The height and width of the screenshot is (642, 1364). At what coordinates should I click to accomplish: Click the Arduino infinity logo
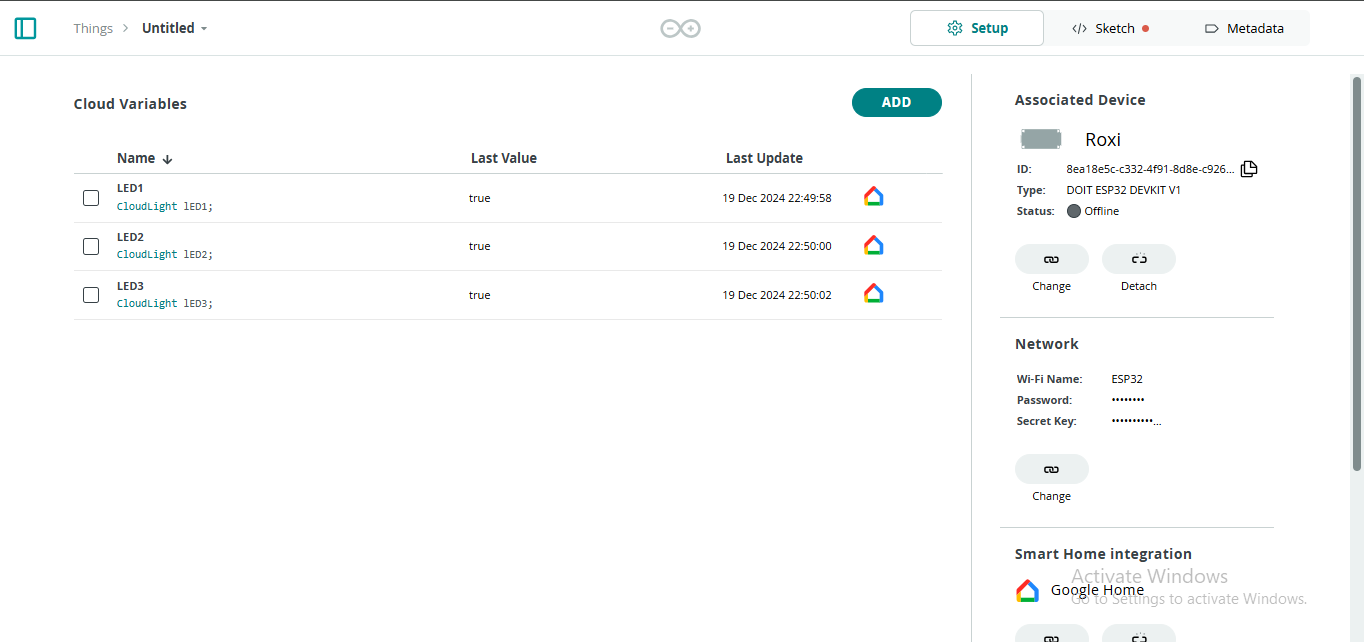(680, 28)
